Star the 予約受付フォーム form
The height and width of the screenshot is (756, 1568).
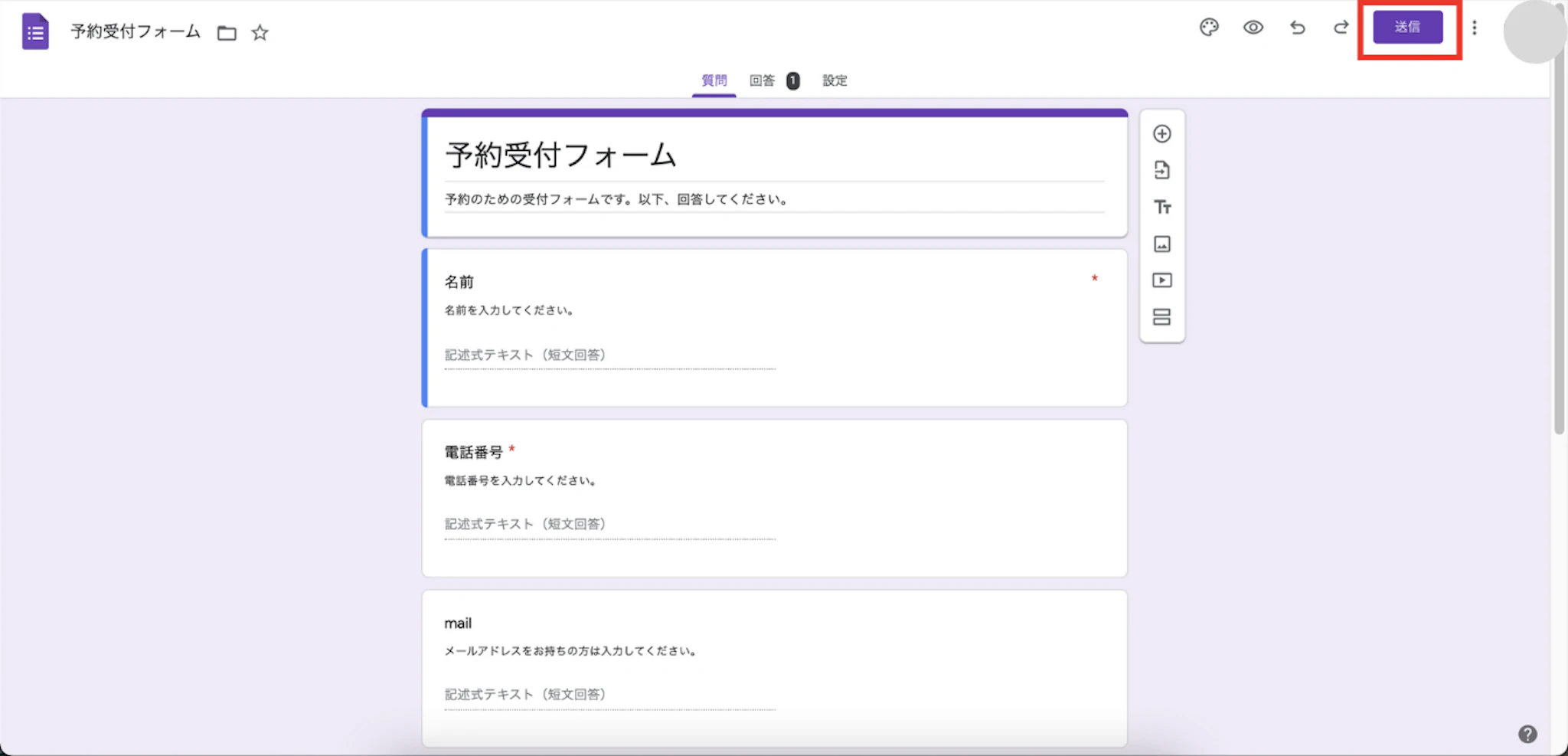(x=260, y=33)
